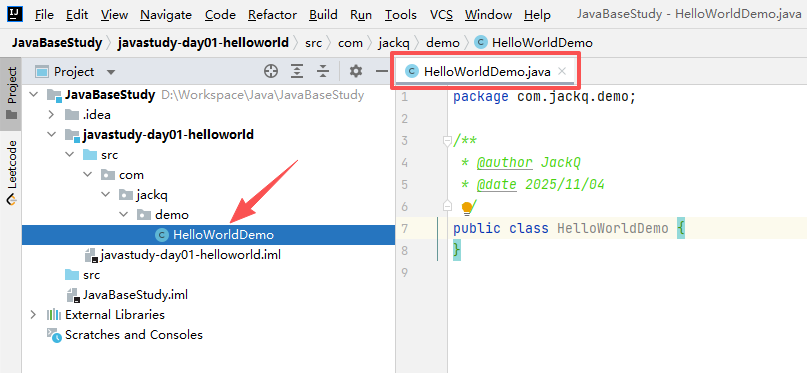The image size is (807, 373).
Task: Expand External Libraries node
Action: click(x=34, y=314)
